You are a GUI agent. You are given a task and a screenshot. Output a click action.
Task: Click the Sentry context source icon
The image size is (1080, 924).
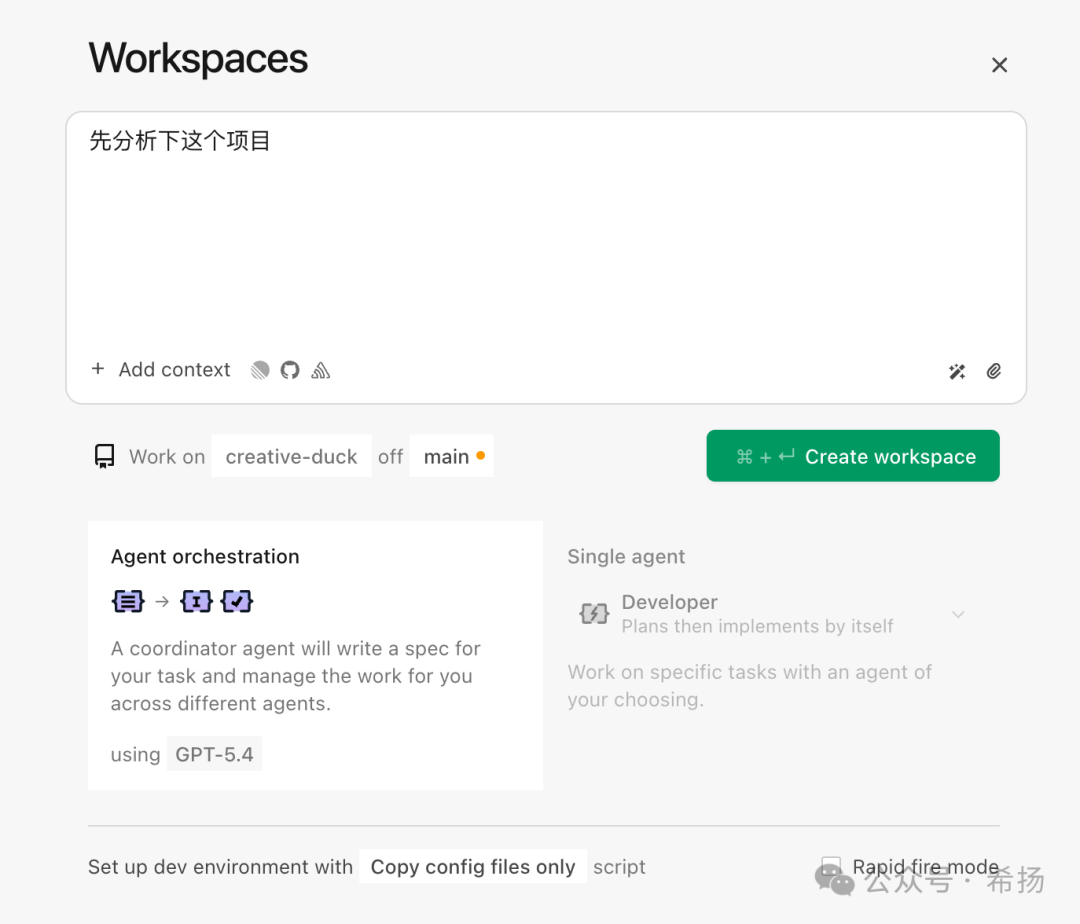tap(321, 370)
